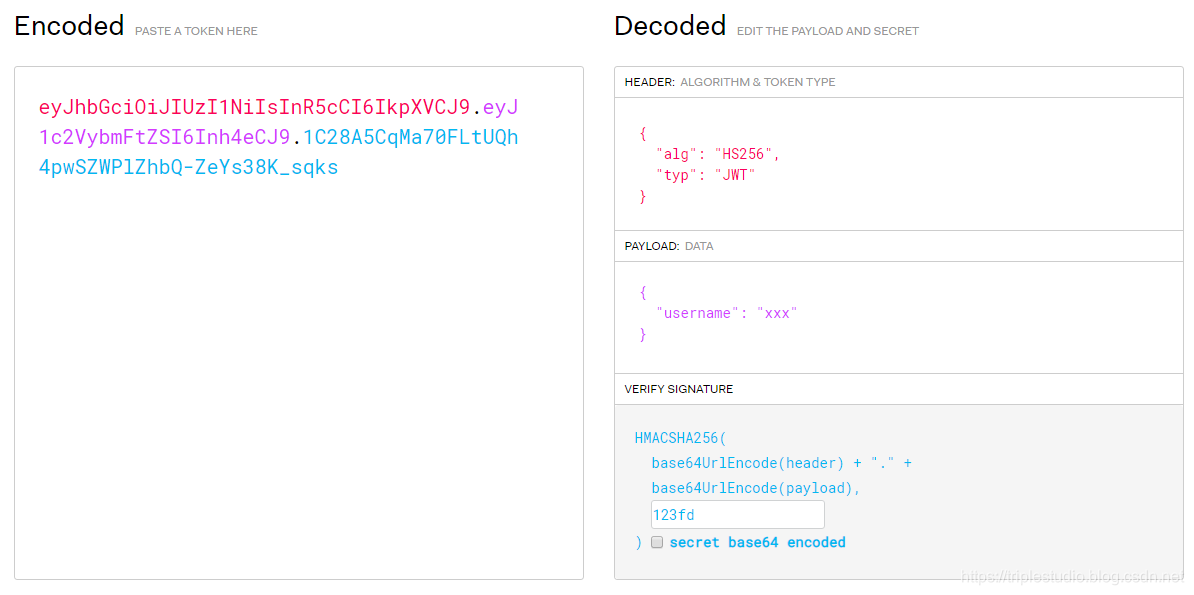
Task: Click the Decoded heading
Action: [670, 26]
